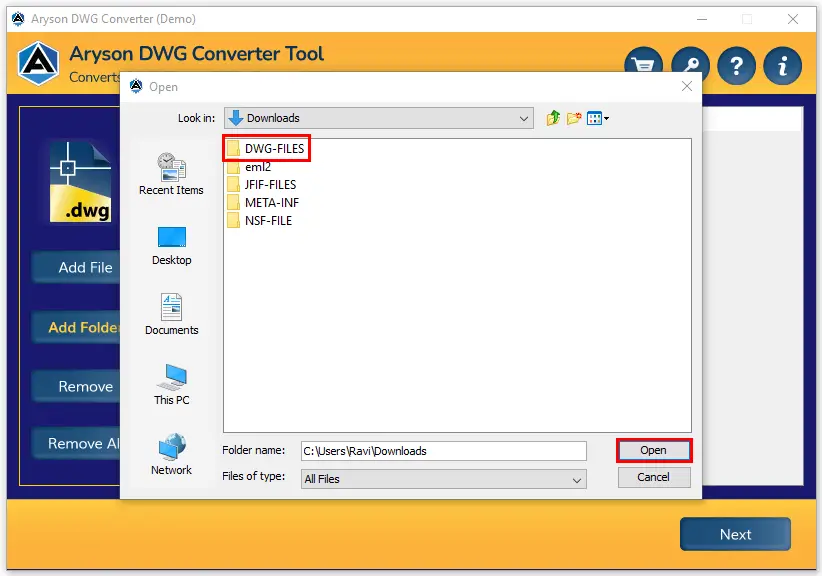Viewport: 822px width, 576px height.
Task: Select the DWG-FILES folder
Action: point(266,148)
